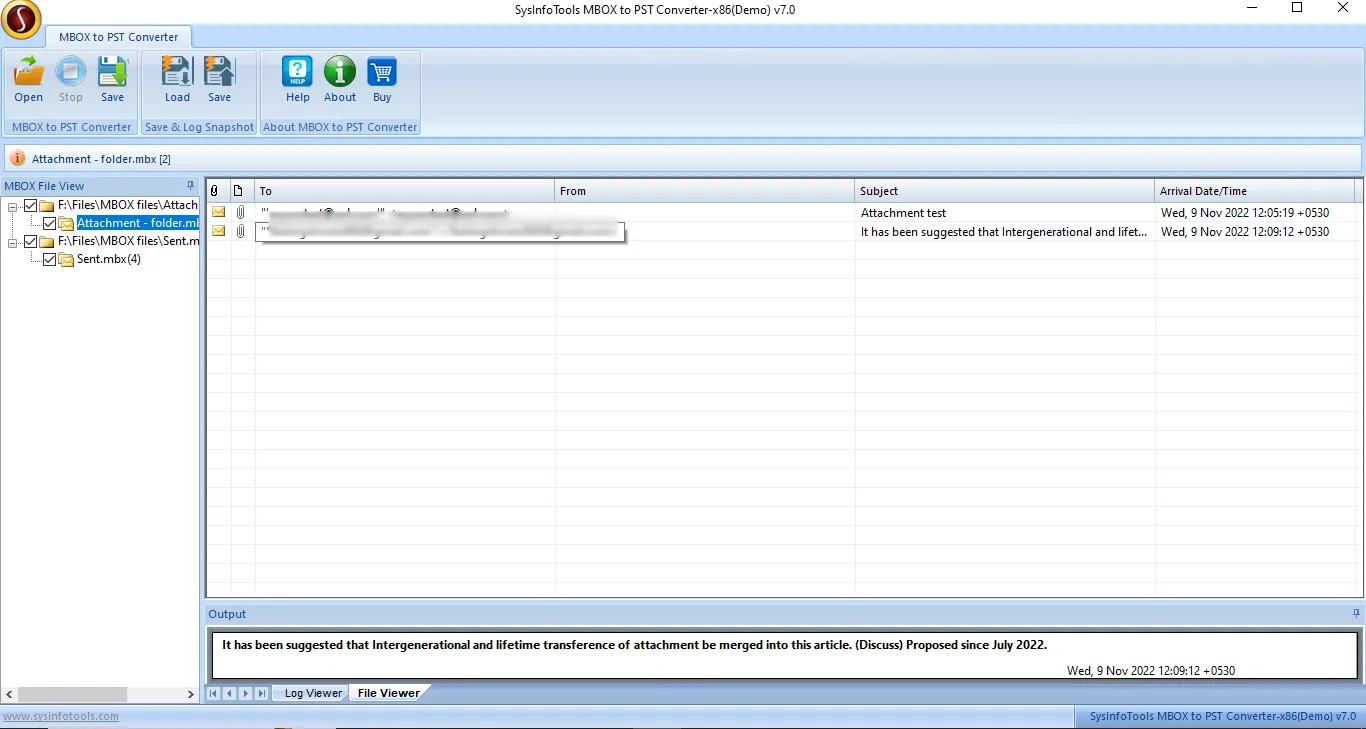Uncheck the Sent.mbx(4) checkbox
Viewport: 1366px width, 729px height.
pyautogui.click(x=50, y=259)
